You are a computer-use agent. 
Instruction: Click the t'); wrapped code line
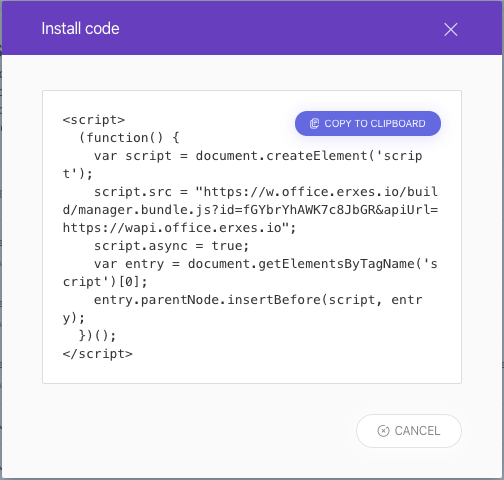(x=78, y=174)
